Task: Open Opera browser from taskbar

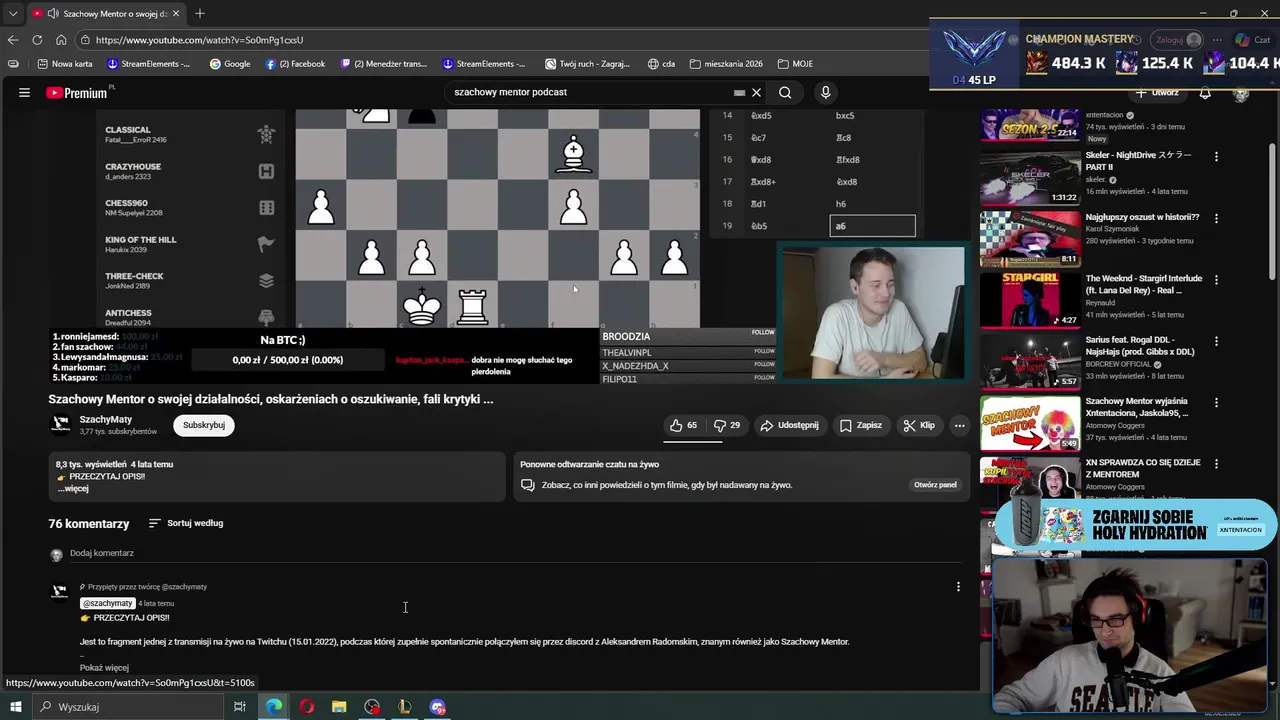Action: click(306, 707)
